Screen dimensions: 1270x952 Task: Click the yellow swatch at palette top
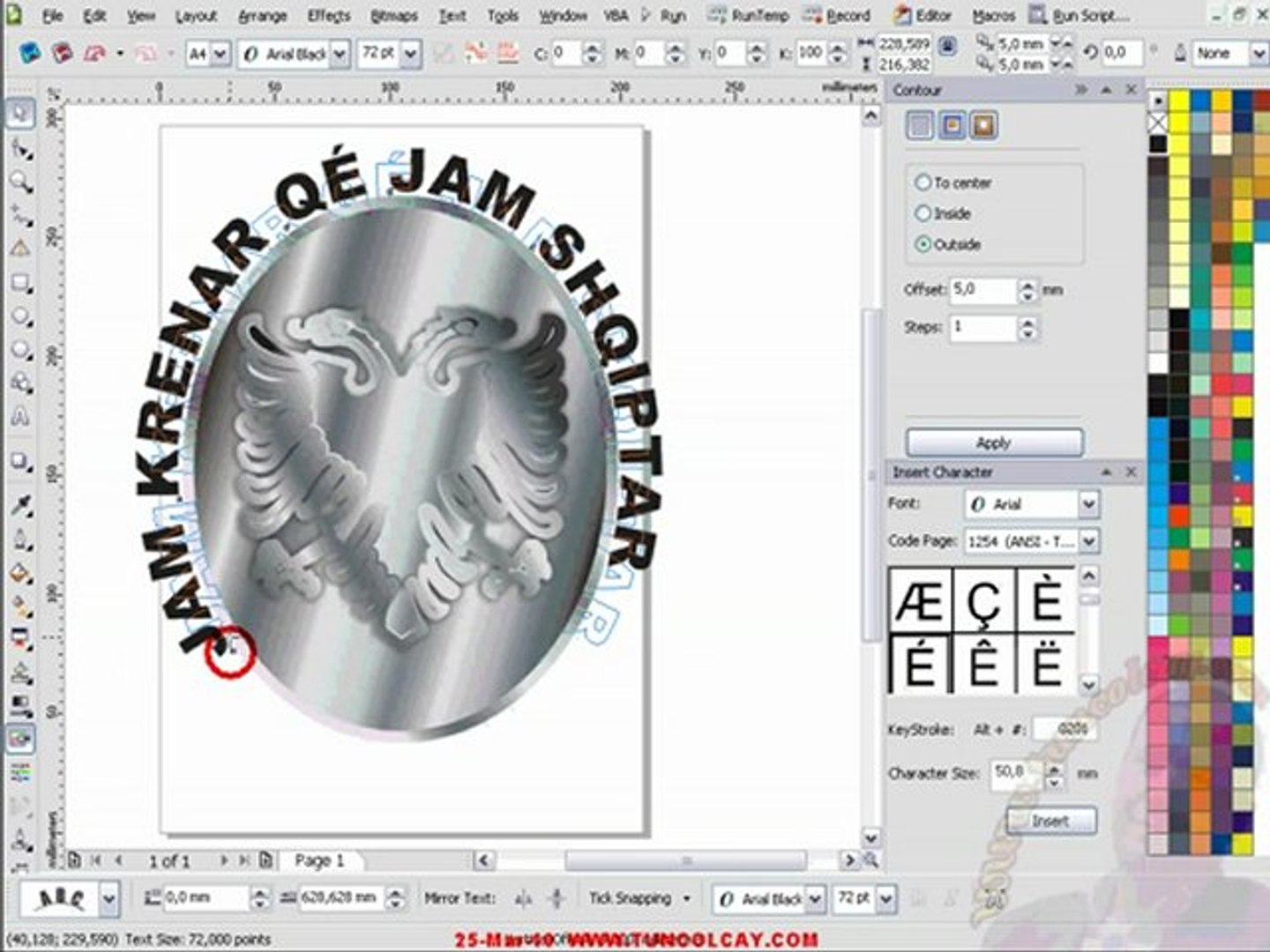point(1179,101)
